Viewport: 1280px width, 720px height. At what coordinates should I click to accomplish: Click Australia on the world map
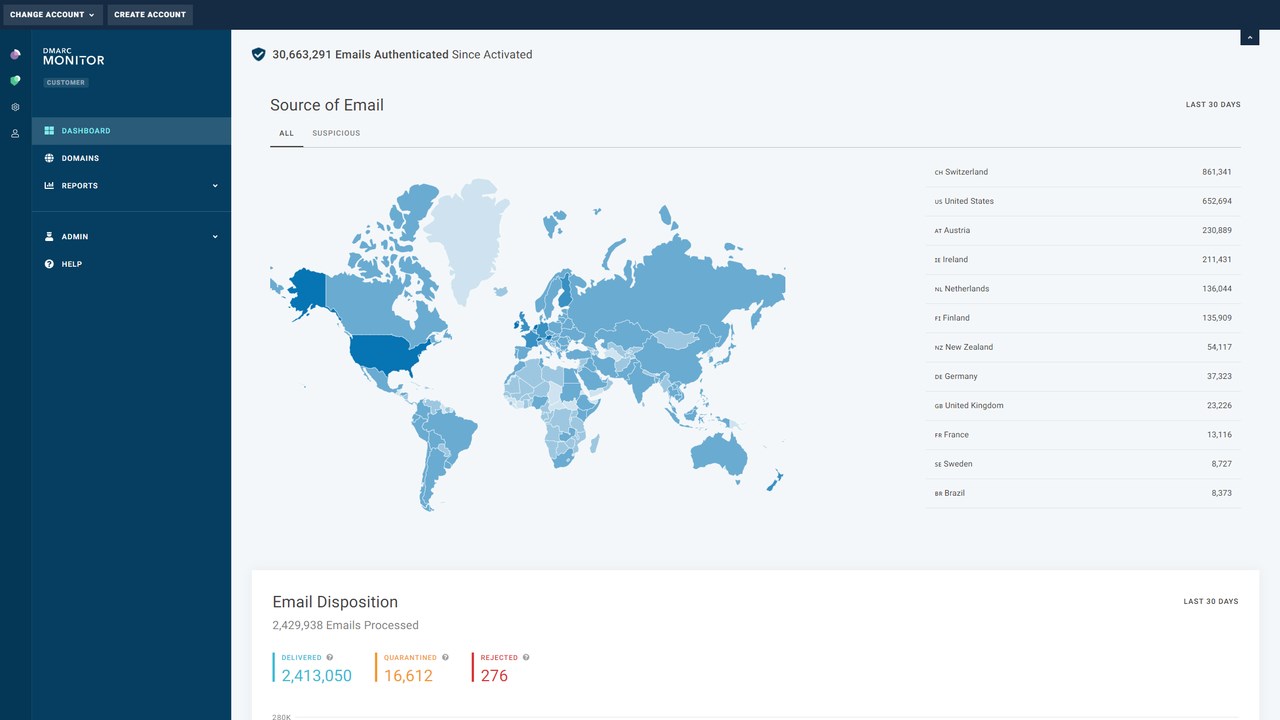coord(718,454)
